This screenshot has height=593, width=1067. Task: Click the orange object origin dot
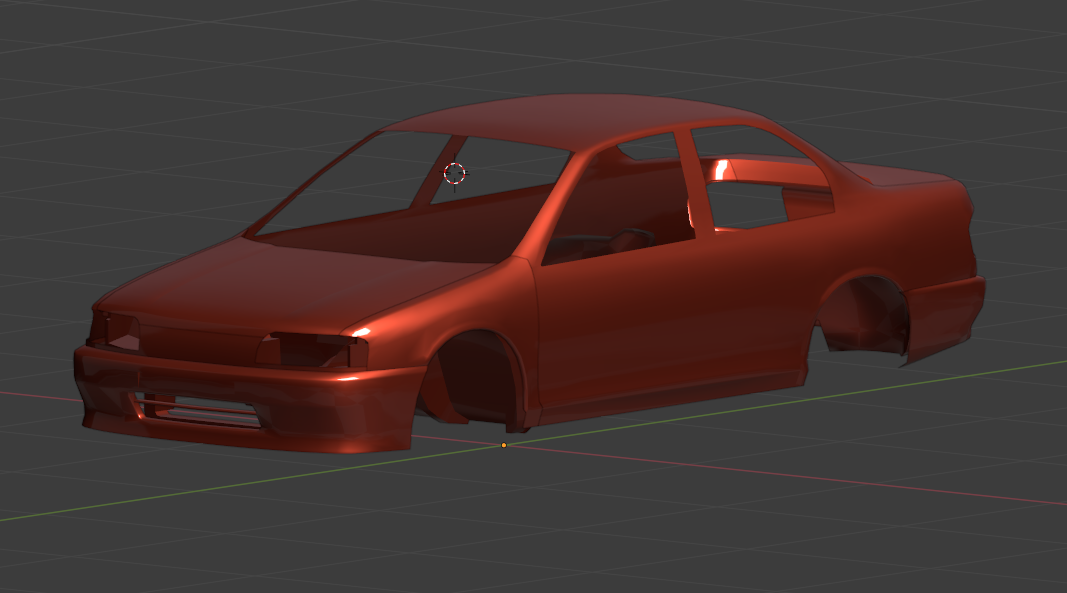[x=504, y=445]
